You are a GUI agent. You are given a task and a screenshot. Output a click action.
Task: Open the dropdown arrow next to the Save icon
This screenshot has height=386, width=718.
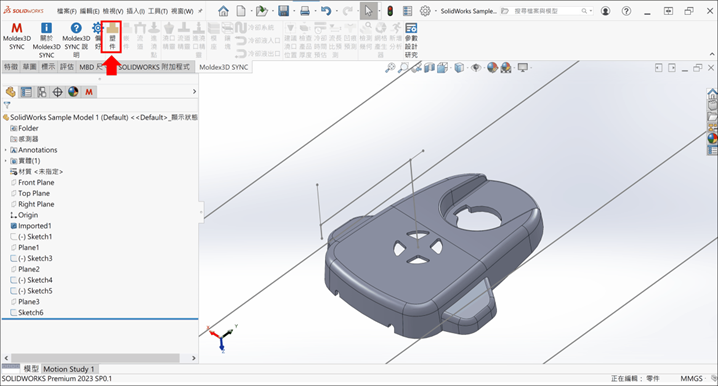pyautogui.click(x=293, y=11)
